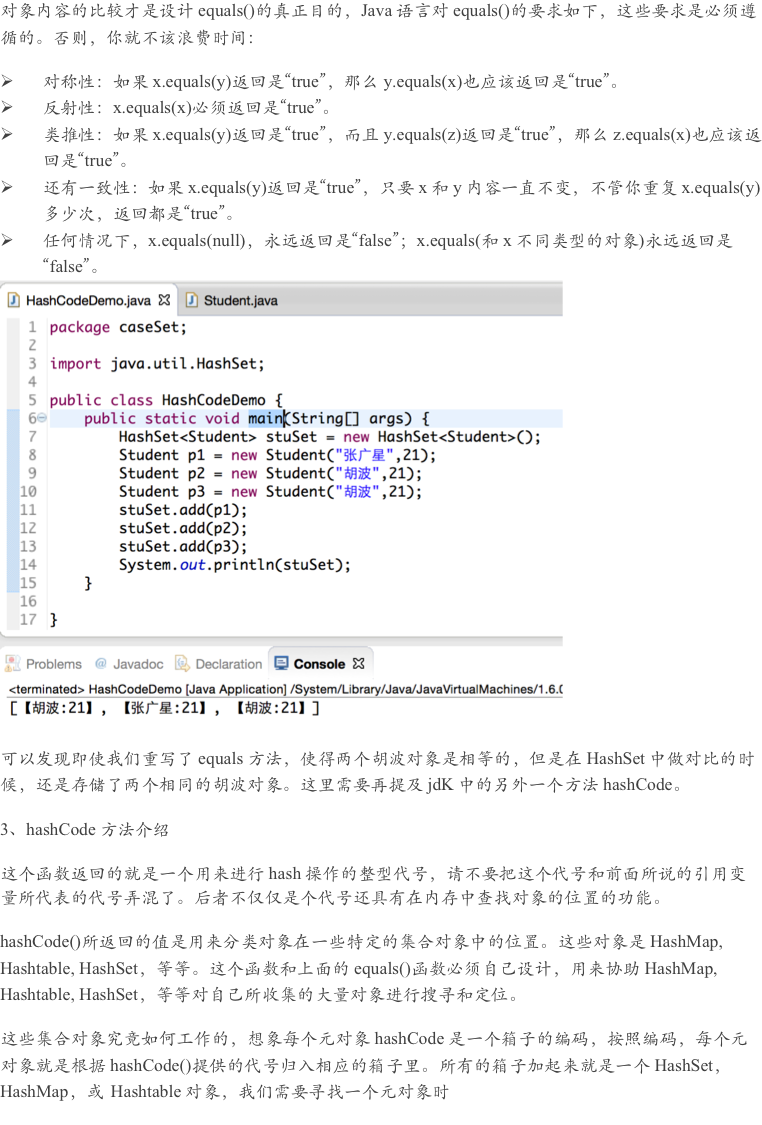
Task: Collapse the main method fold marker at line 6
Action: [x=42, y=418]
